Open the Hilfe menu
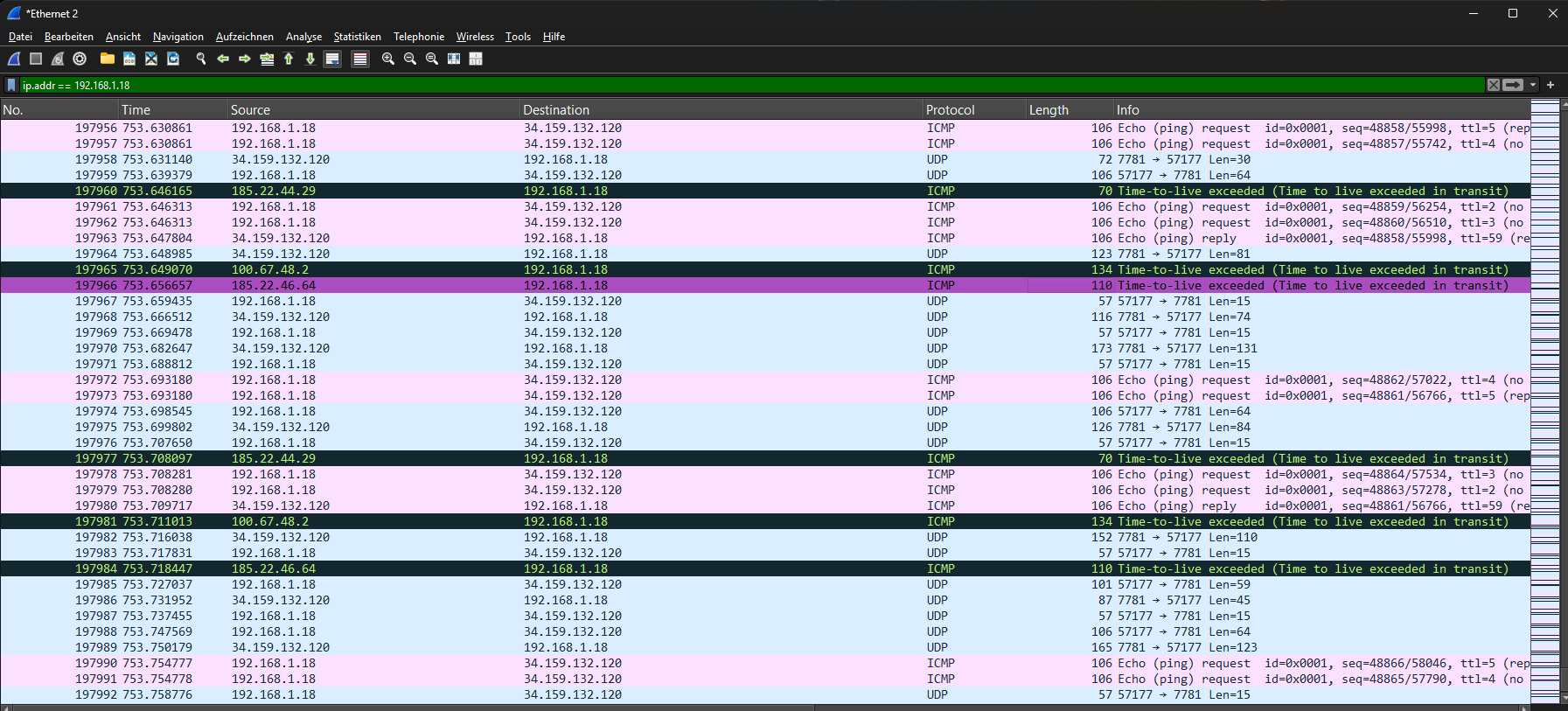This screenshot has height=711, width=1568. 554,37
